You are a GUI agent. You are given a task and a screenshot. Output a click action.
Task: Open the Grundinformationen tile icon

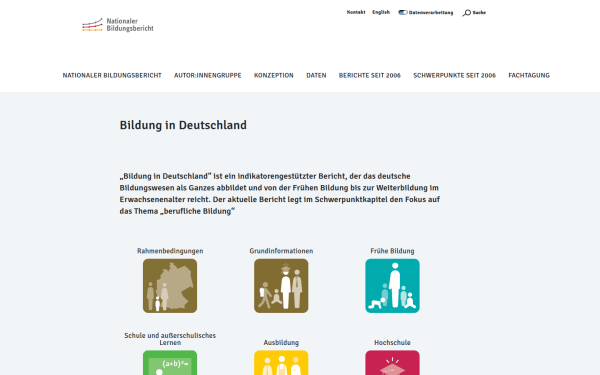point(281,286)
